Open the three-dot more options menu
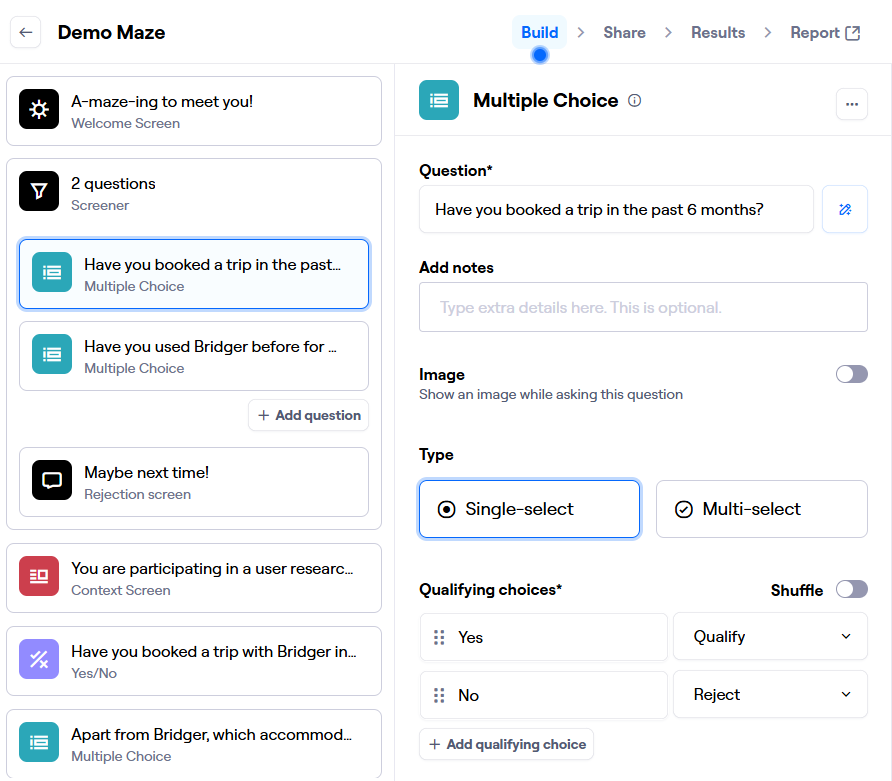Screen dimensions: 892x781 coord(851,104)
